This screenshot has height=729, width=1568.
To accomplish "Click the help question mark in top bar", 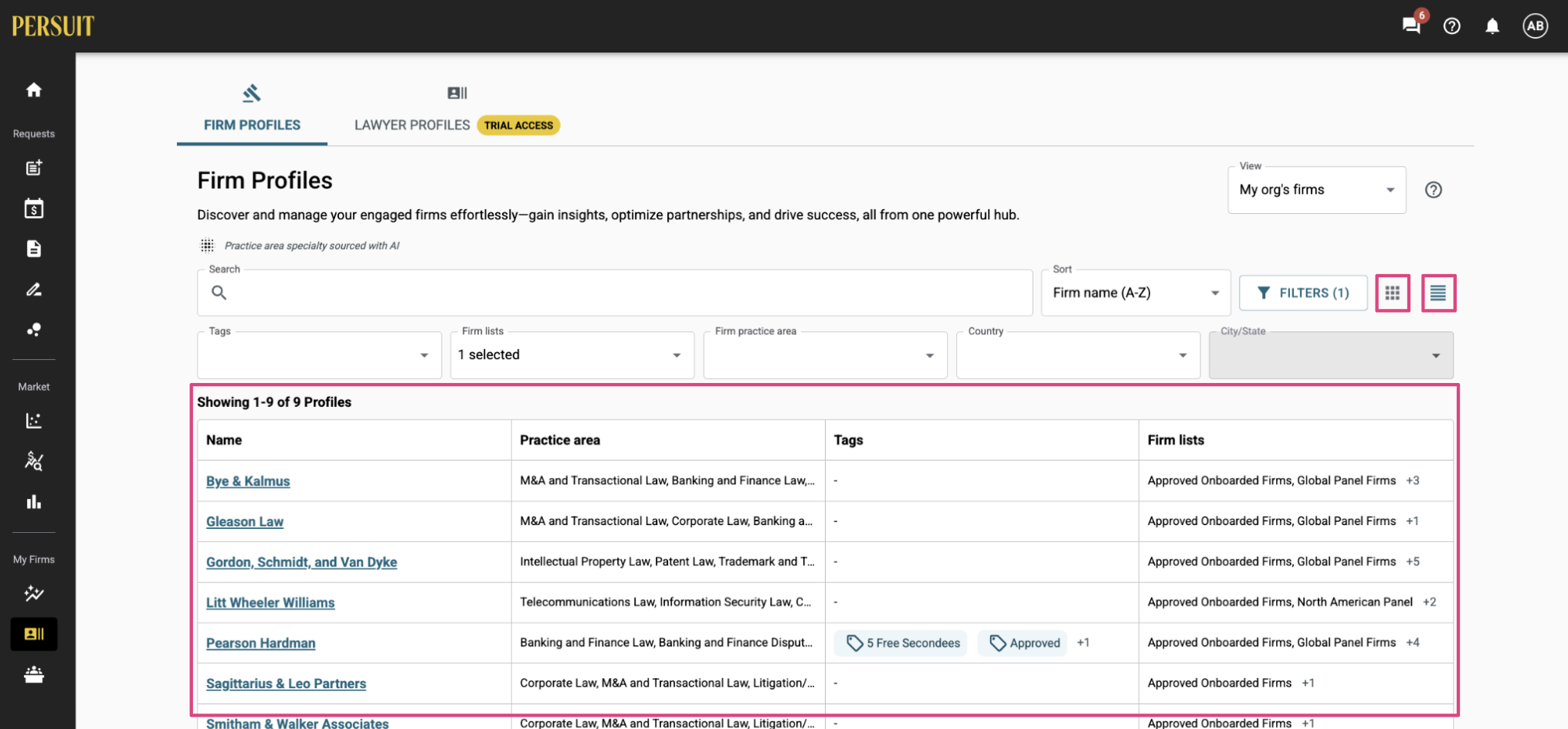I will point(1452,26).
